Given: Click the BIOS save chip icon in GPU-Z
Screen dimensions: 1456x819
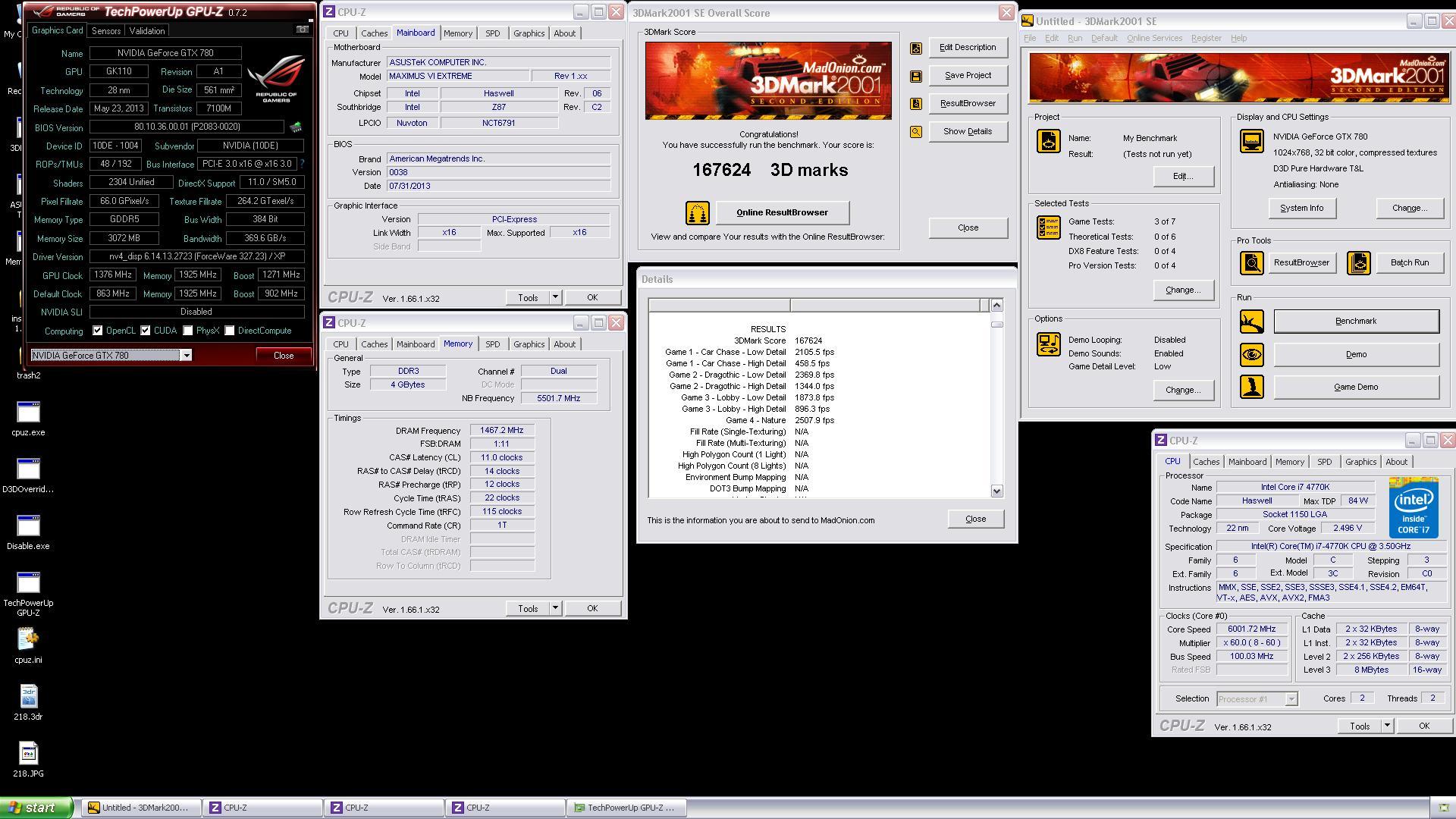Looking at the screenshot, I should click(296, 127).
